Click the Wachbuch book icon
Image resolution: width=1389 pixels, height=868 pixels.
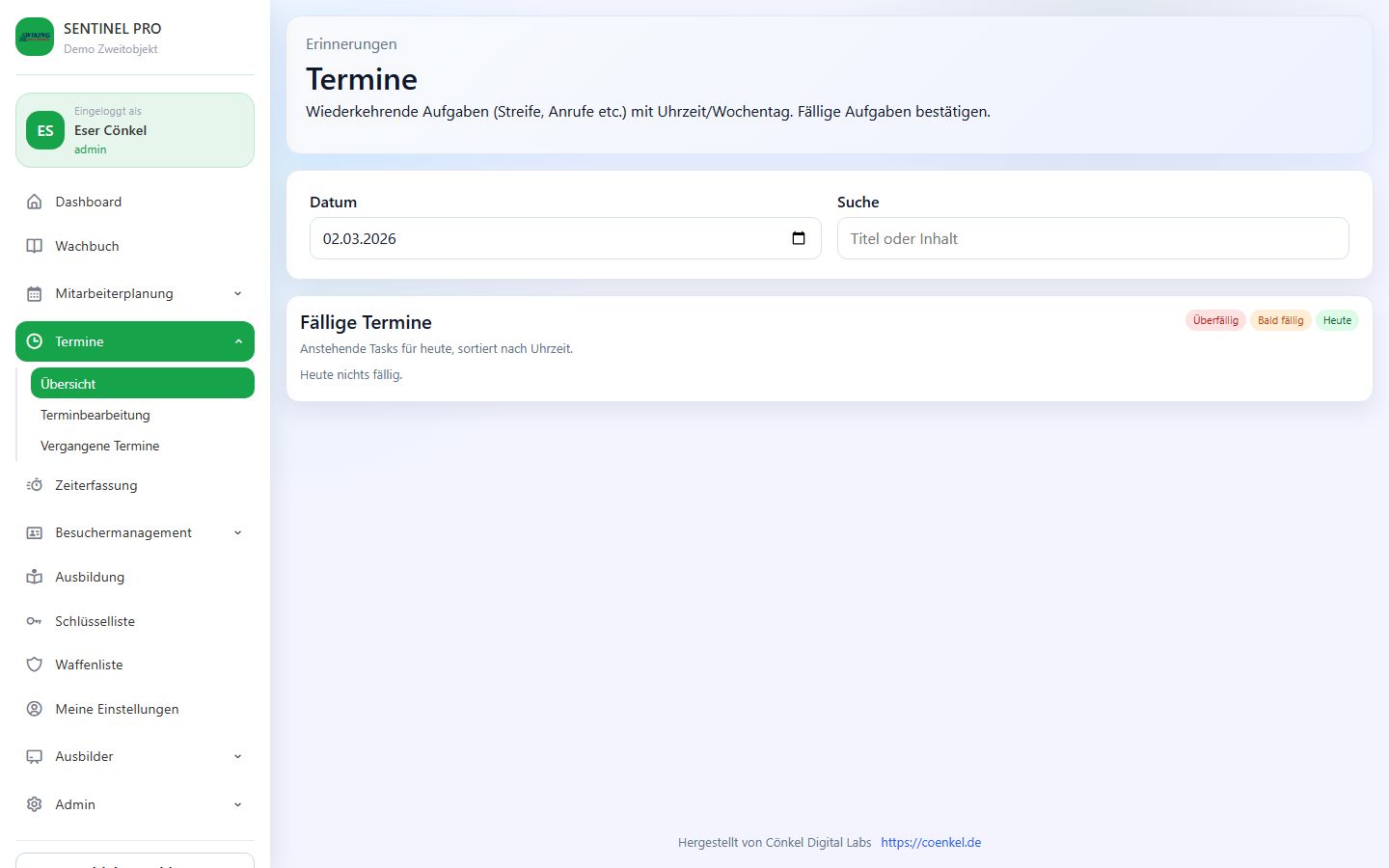[35, 246]
